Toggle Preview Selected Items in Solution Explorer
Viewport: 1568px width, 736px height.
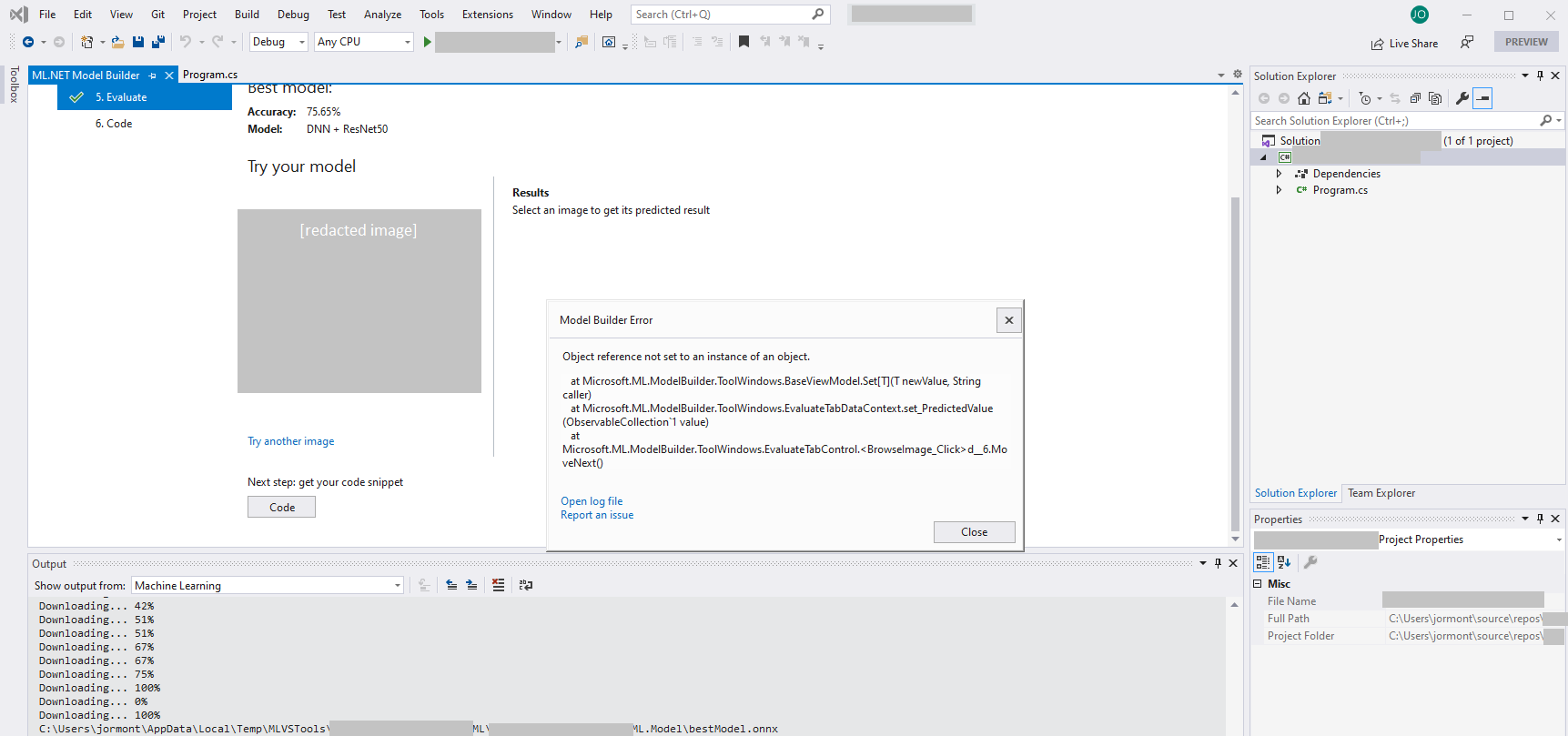pos(1482,98)
